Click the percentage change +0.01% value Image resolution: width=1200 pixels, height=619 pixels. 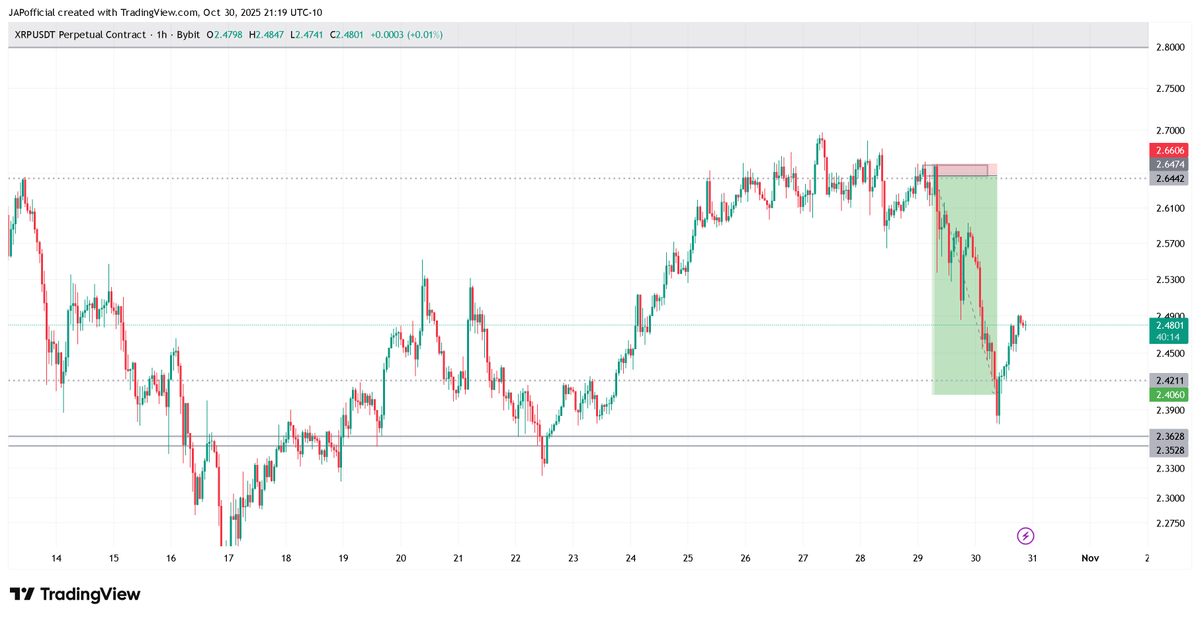tap(426, 33)
